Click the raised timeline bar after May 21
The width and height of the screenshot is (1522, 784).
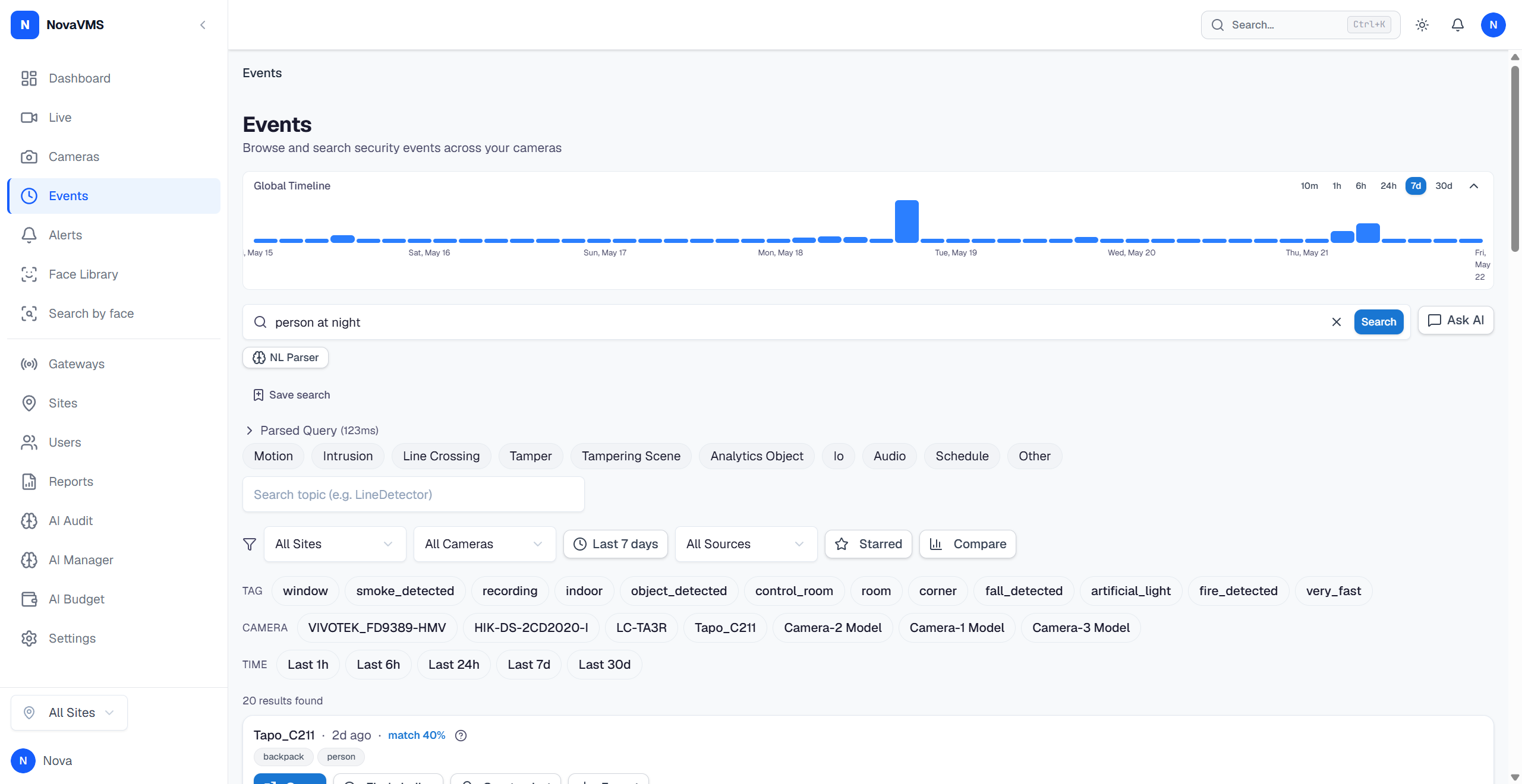[x=1368, y=233]
